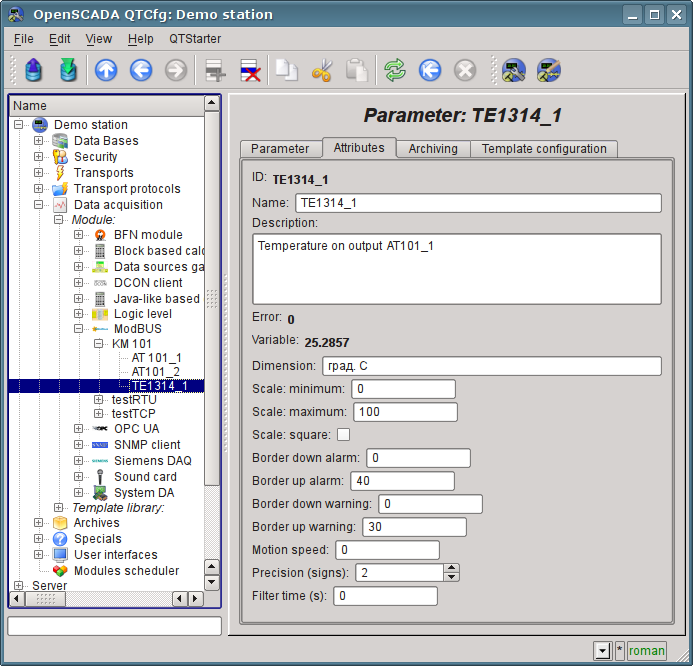Toggle the Scale: square checkbox
This screenshot has height=666, width=693.
tap(343, 435)
